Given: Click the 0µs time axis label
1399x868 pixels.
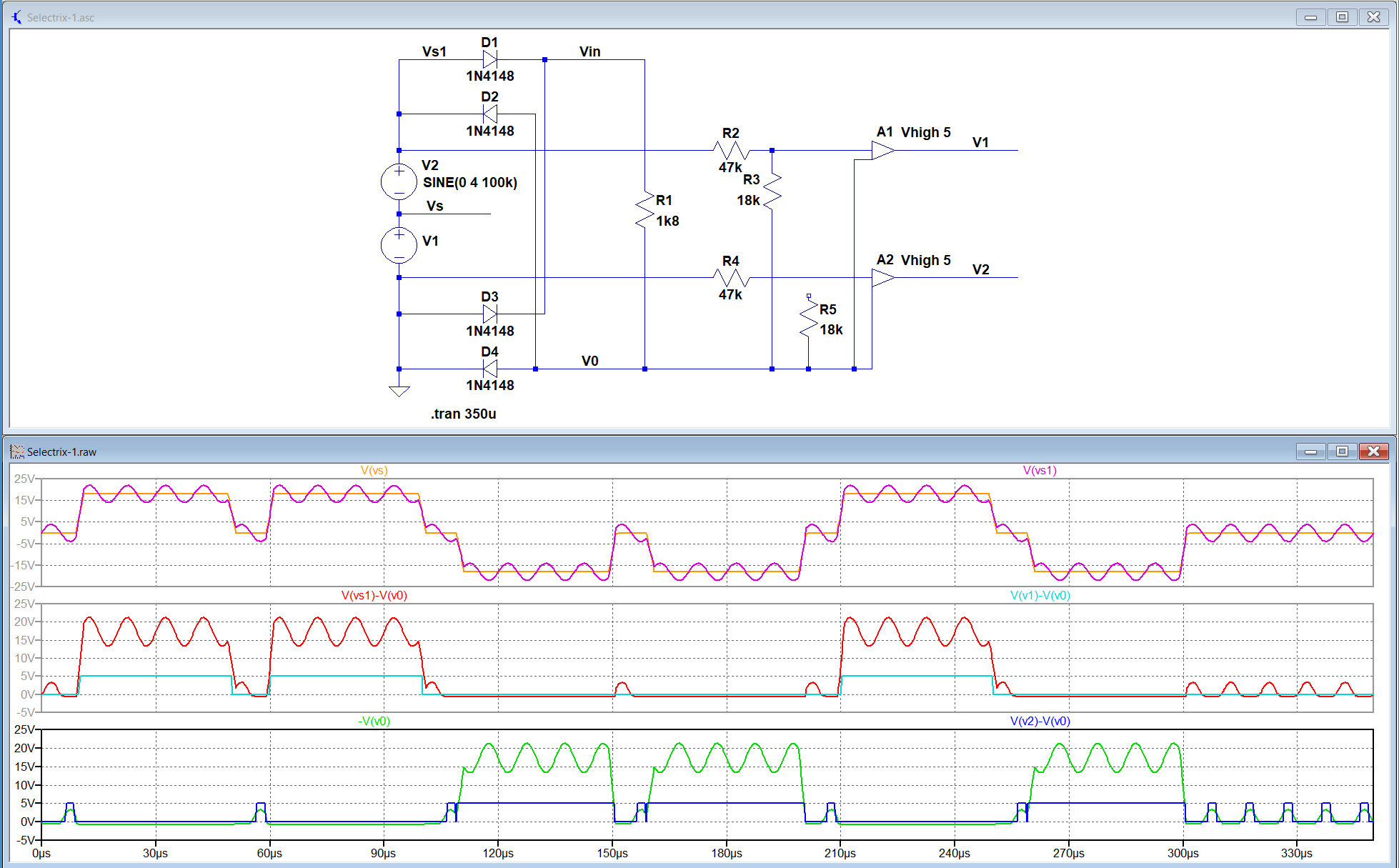Looking at the screenshot, I should coord(41,853).
